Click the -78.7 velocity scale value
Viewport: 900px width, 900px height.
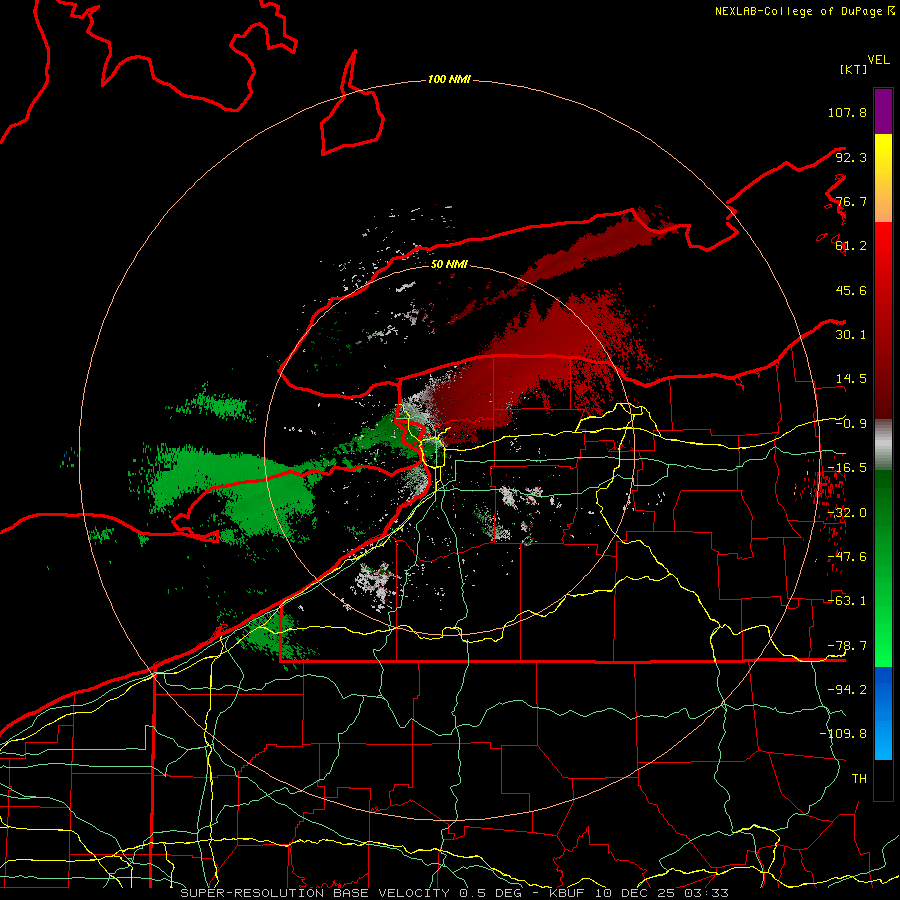847,646
